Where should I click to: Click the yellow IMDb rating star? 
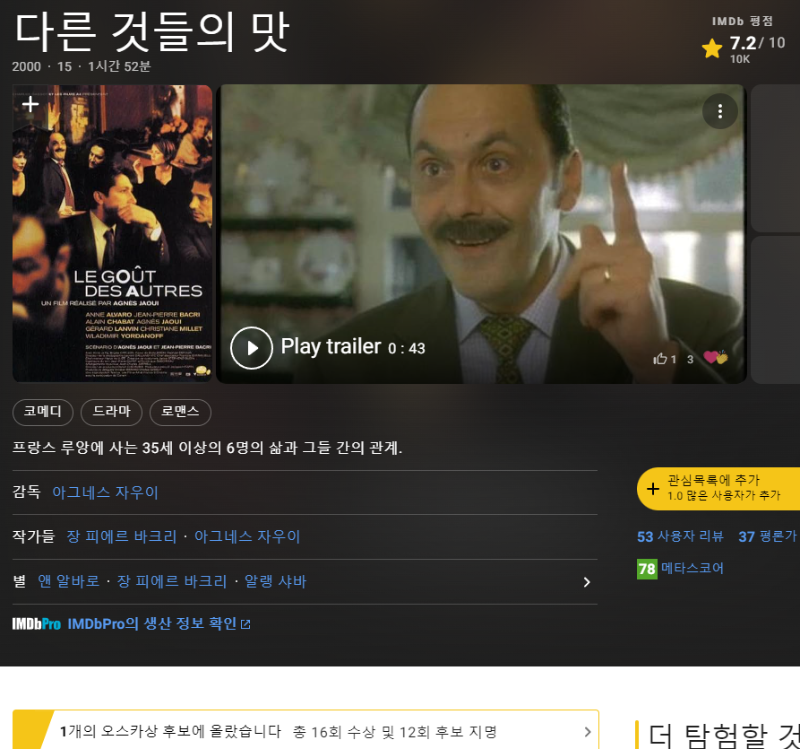click(x=712, y=49)
